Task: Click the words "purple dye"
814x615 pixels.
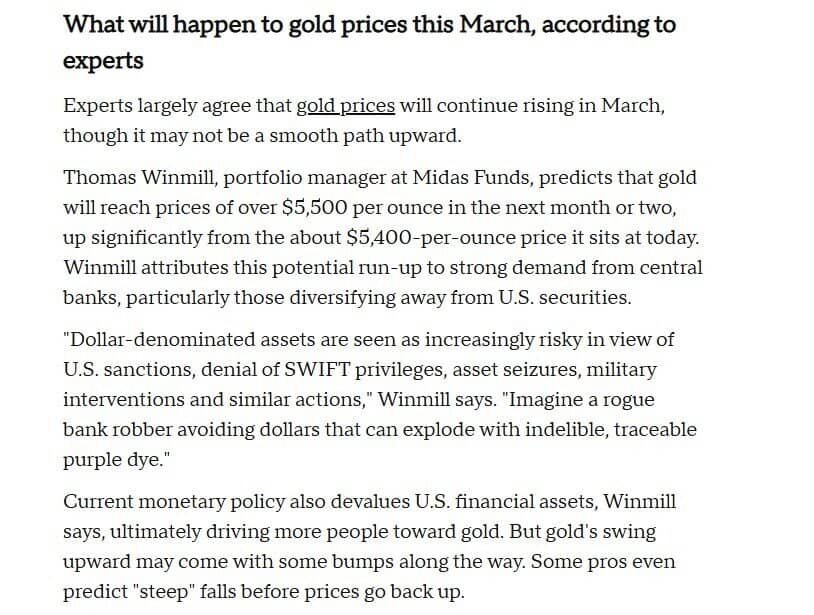Action: [113, 460]
